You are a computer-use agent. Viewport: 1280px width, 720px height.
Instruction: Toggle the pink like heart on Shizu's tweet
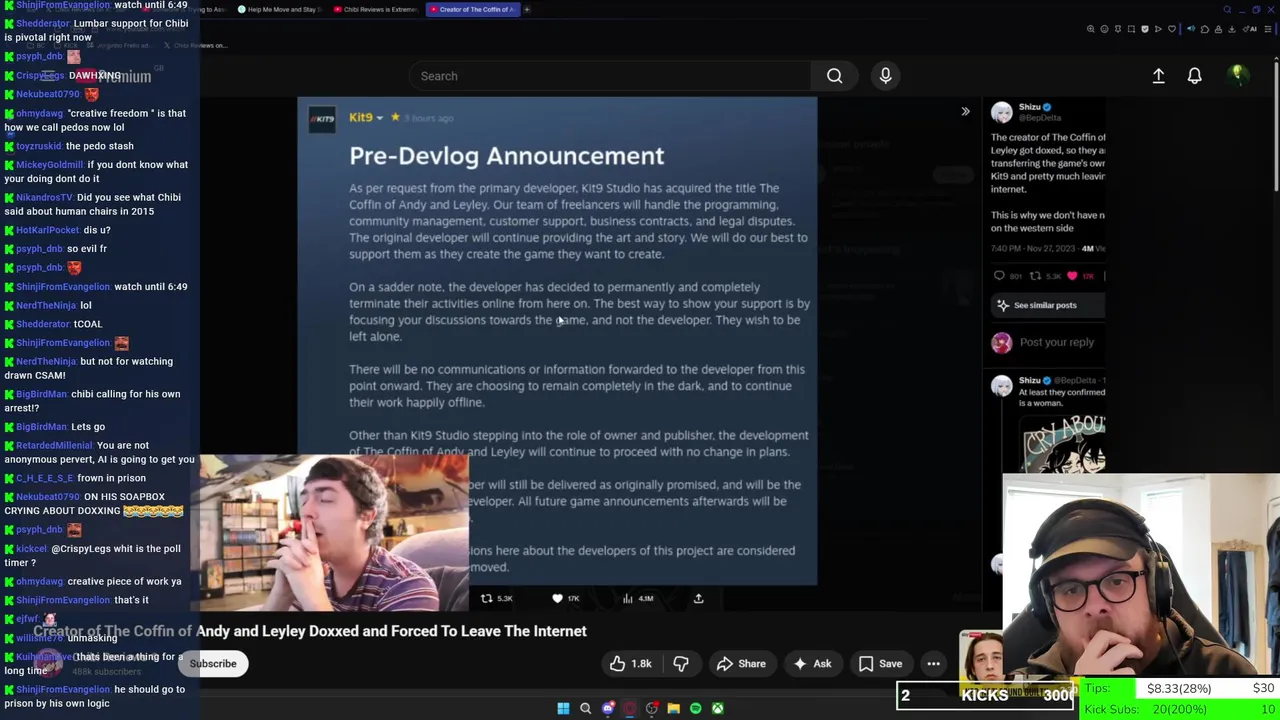click(x=1072, y=276)
